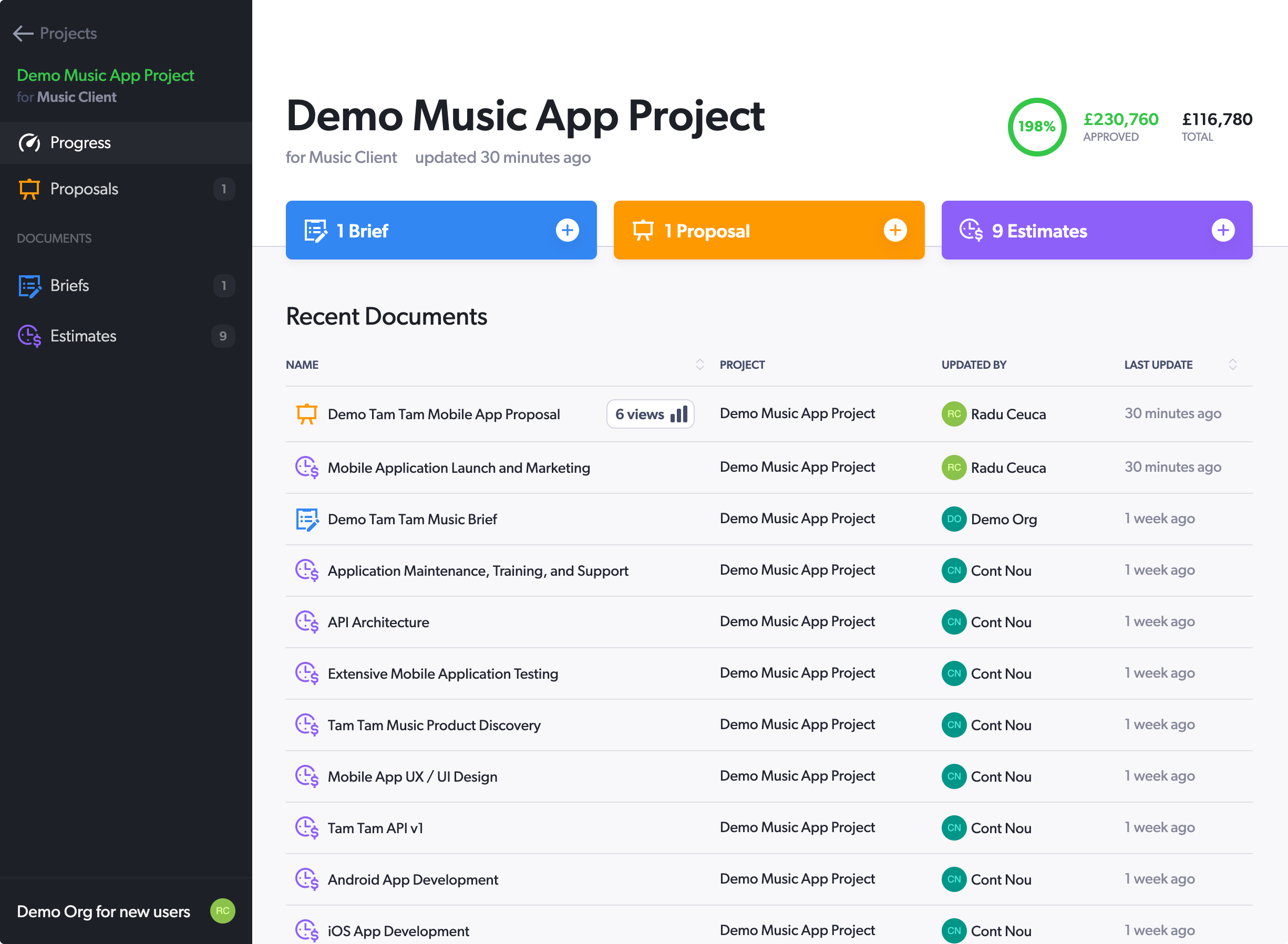Click the plus icon on Brief card

coord(567,230)
